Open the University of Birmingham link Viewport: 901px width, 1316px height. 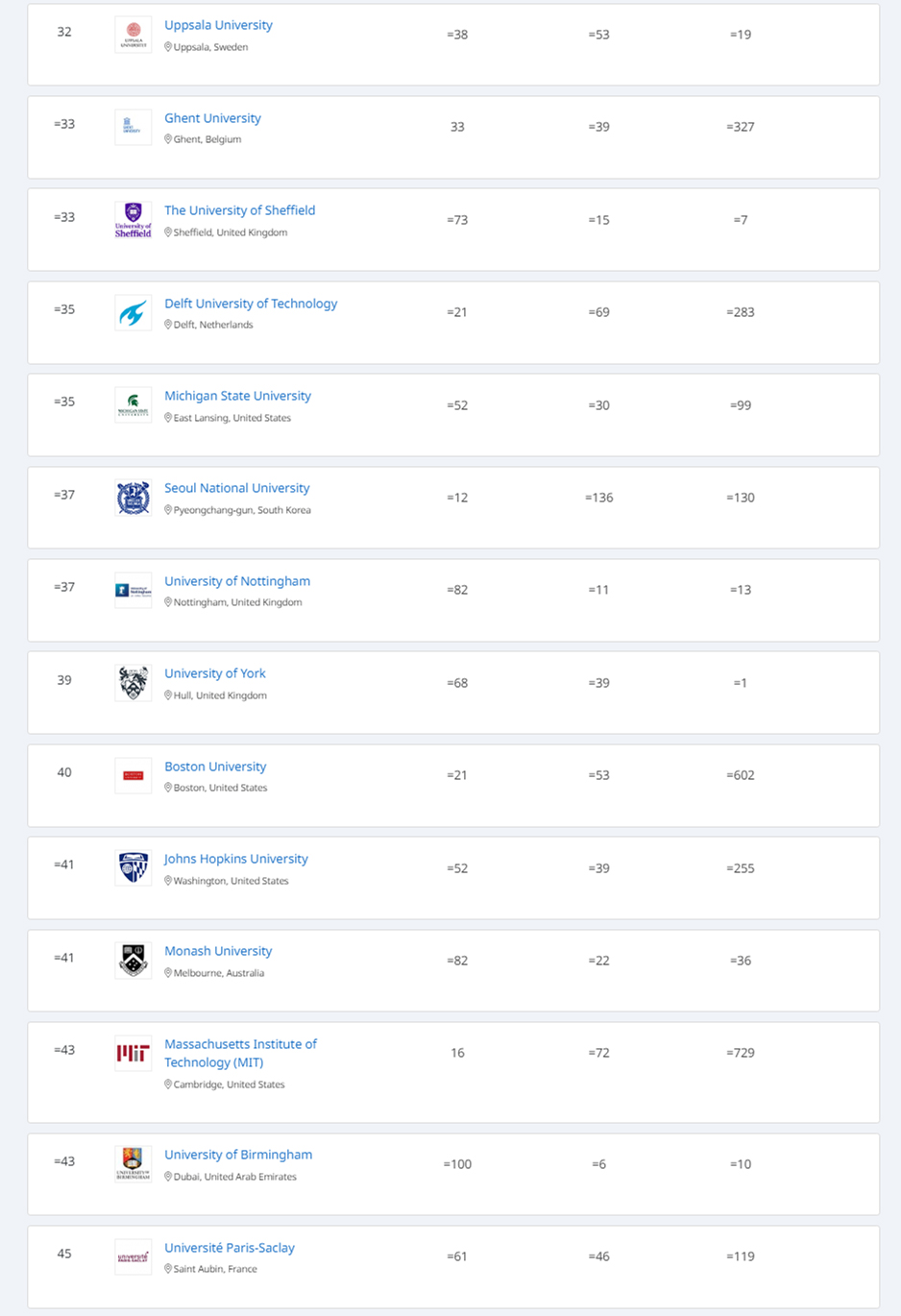pyautogui.click(x=238, y=1155)
